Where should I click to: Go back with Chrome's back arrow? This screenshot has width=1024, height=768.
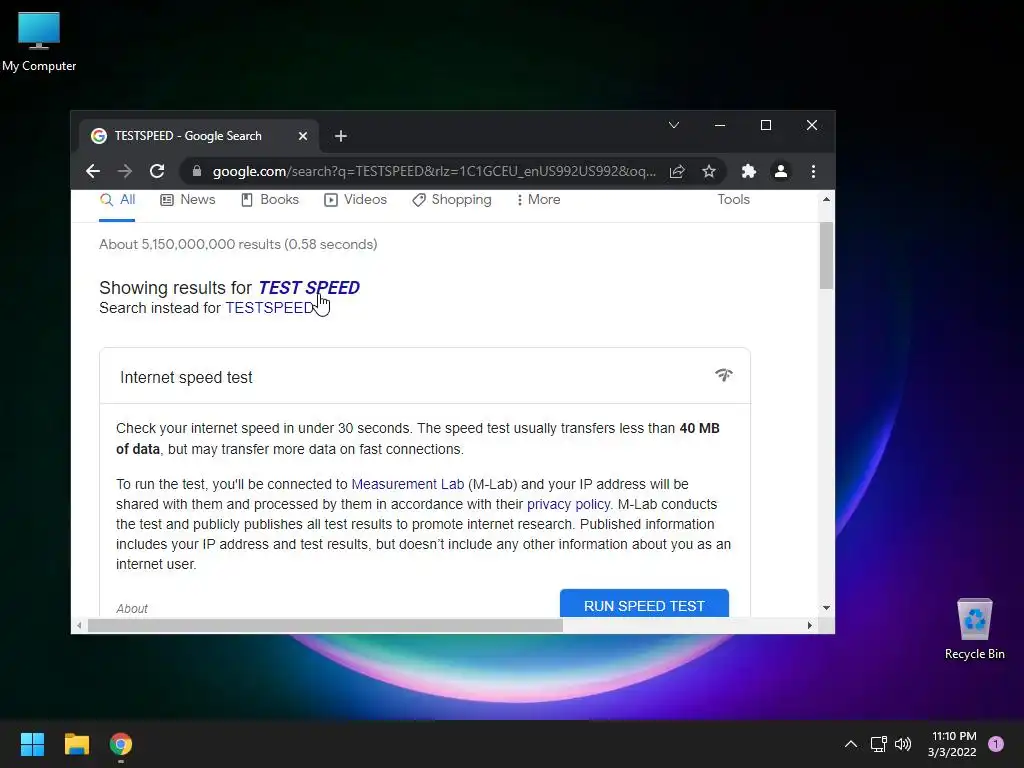[x=93, y=172]
